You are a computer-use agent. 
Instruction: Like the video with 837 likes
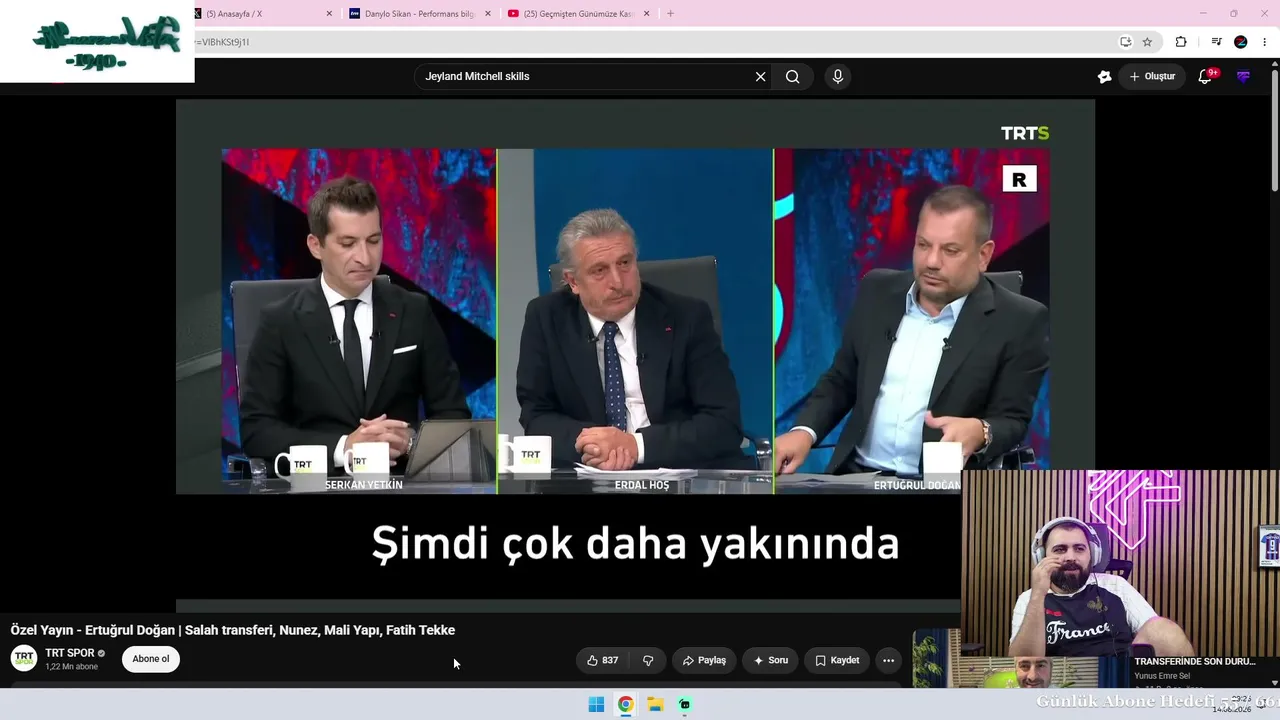[x=602, y=660]
